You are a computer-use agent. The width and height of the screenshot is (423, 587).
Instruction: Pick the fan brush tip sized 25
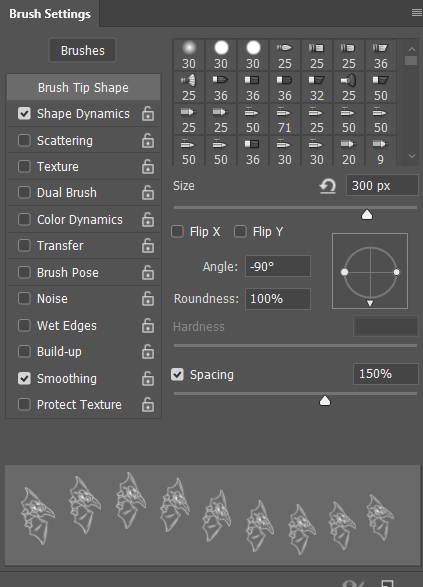[x=189, y=87]
